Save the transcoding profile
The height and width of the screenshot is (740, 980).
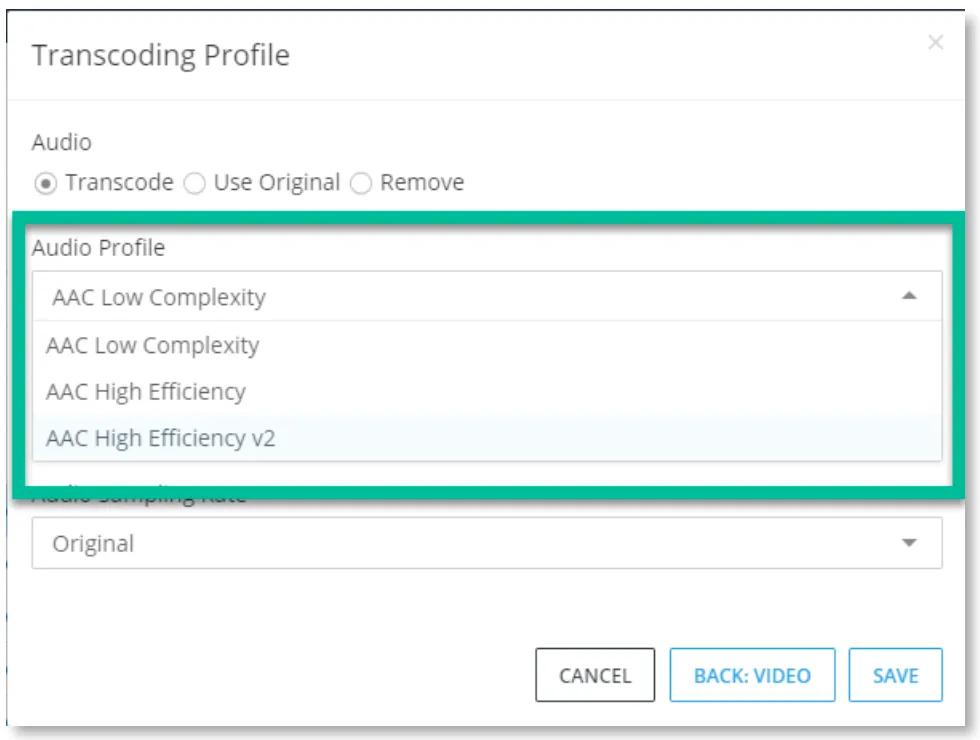pyautogui.click(x=895, y=675)
